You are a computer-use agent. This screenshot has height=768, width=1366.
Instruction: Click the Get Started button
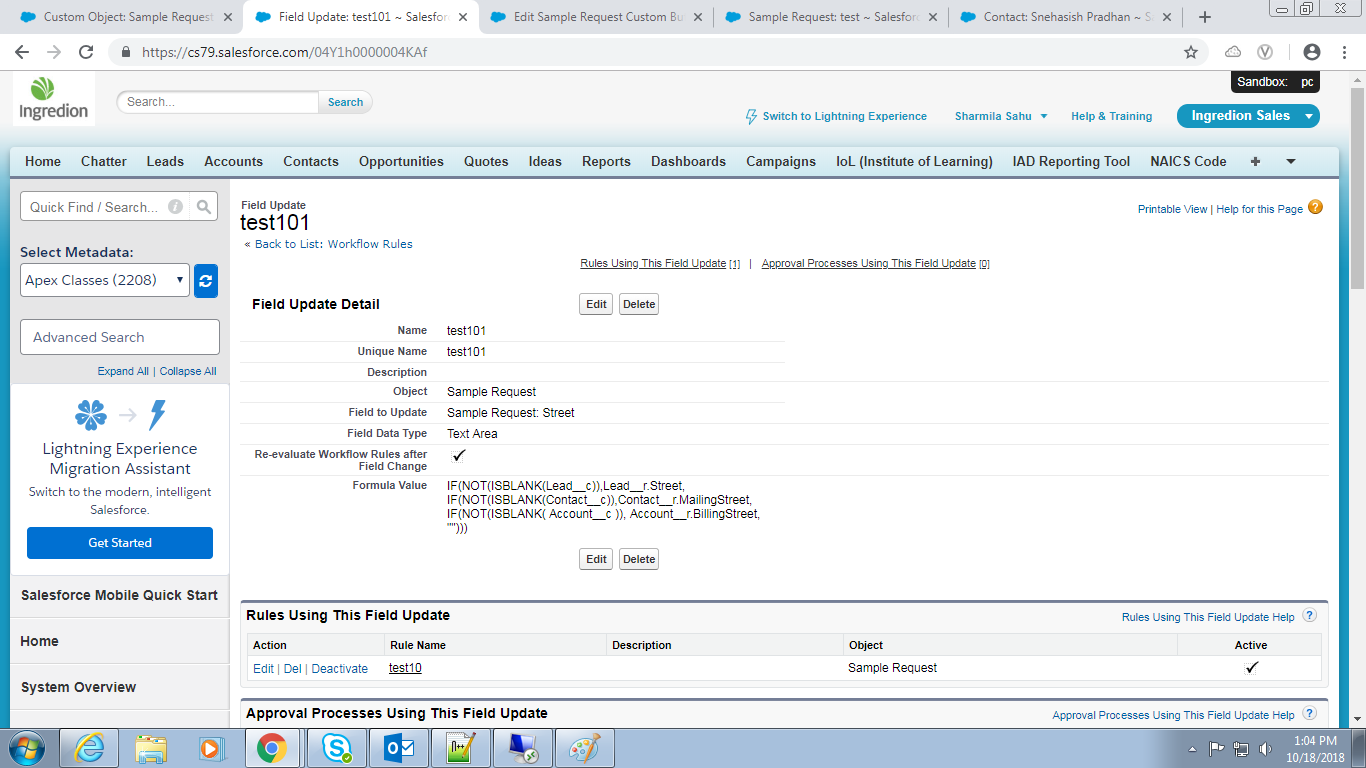point(120,543)
